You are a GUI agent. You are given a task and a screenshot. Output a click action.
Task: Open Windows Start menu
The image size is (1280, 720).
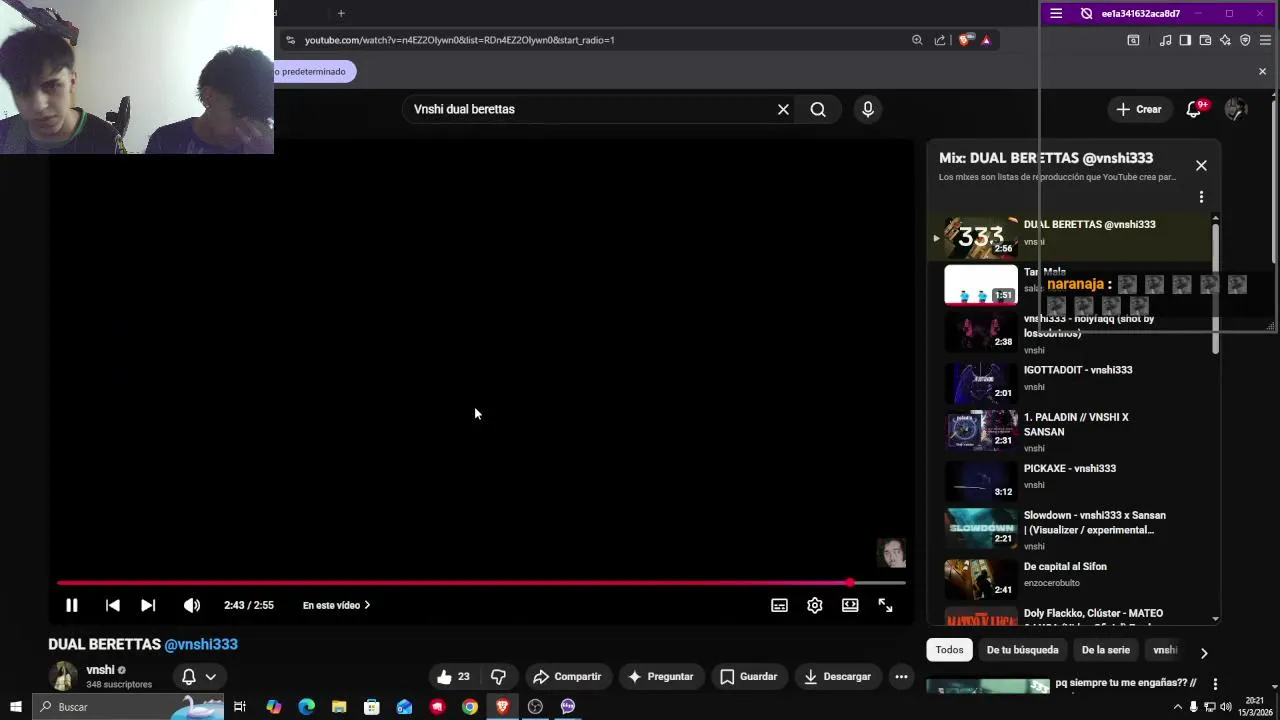pyautogui.click(x=15, y=707)
